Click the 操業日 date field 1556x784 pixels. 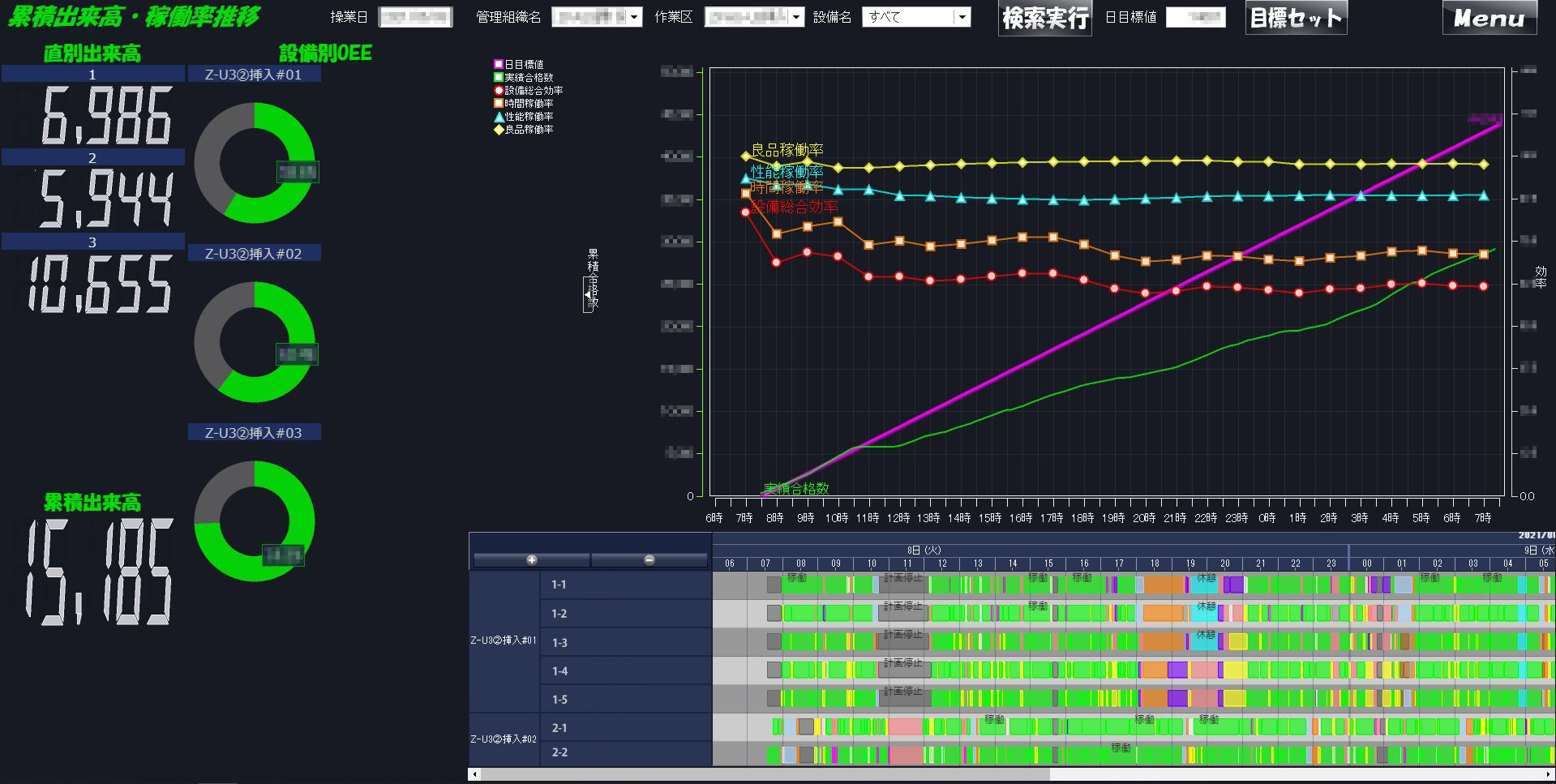(x=415, y=17)
